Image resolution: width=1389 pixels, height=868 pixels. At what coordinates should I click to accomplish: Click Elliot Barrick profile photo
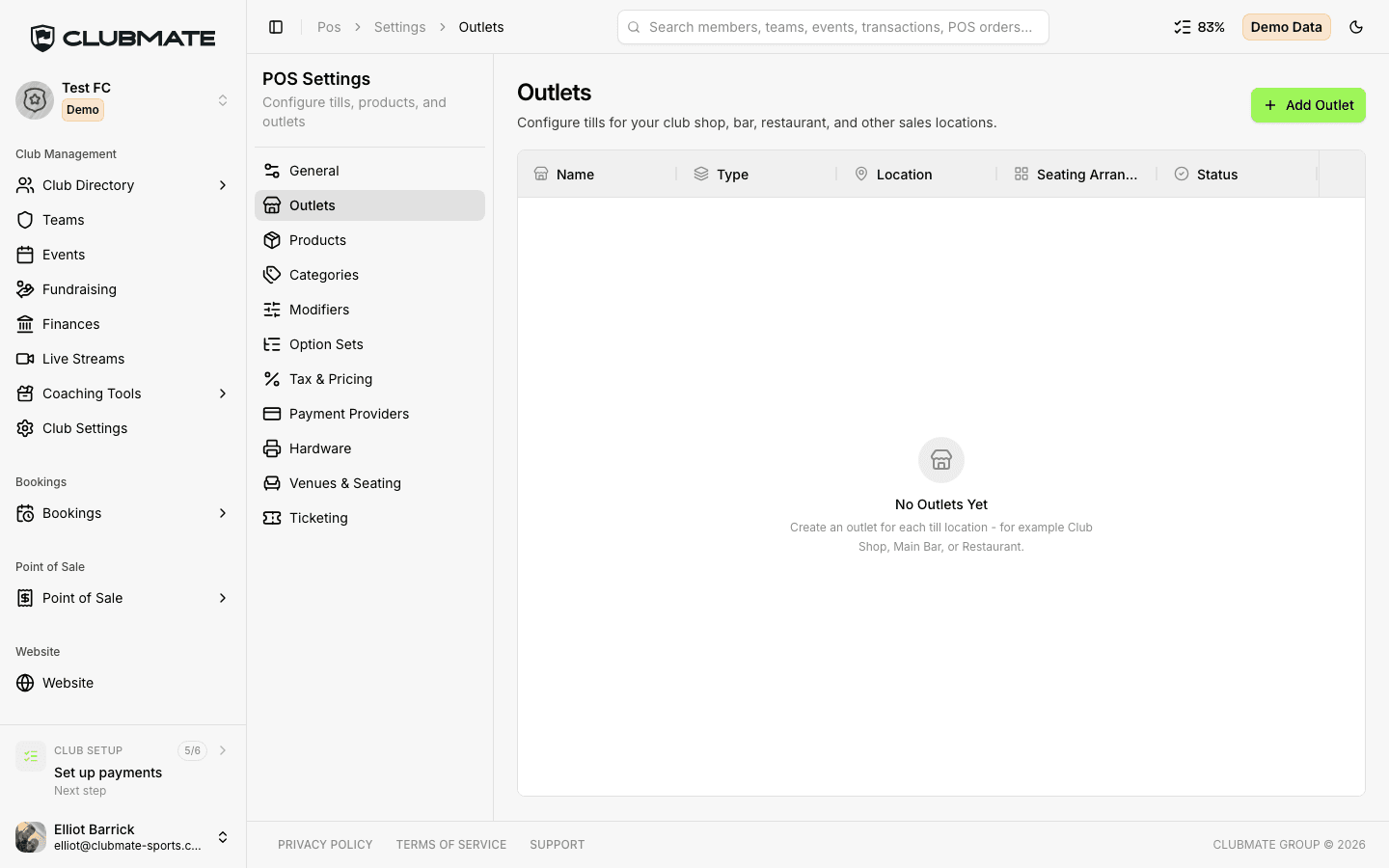pos(31,837)
